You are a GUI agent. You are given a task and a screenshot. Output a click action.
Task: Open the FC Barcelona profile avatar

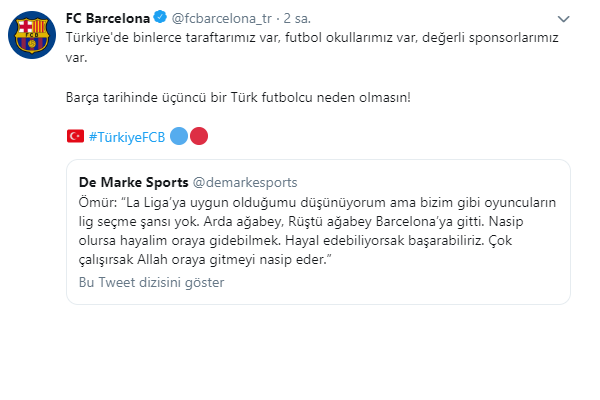32,35
